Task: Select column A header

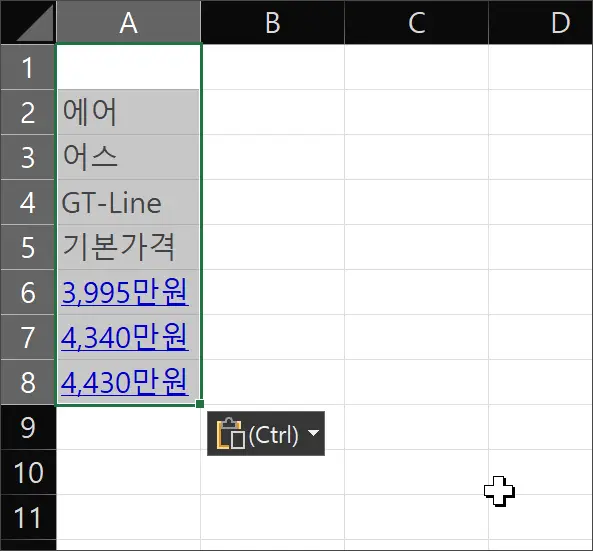Action: pyautogui.click(x=128, y=22)
